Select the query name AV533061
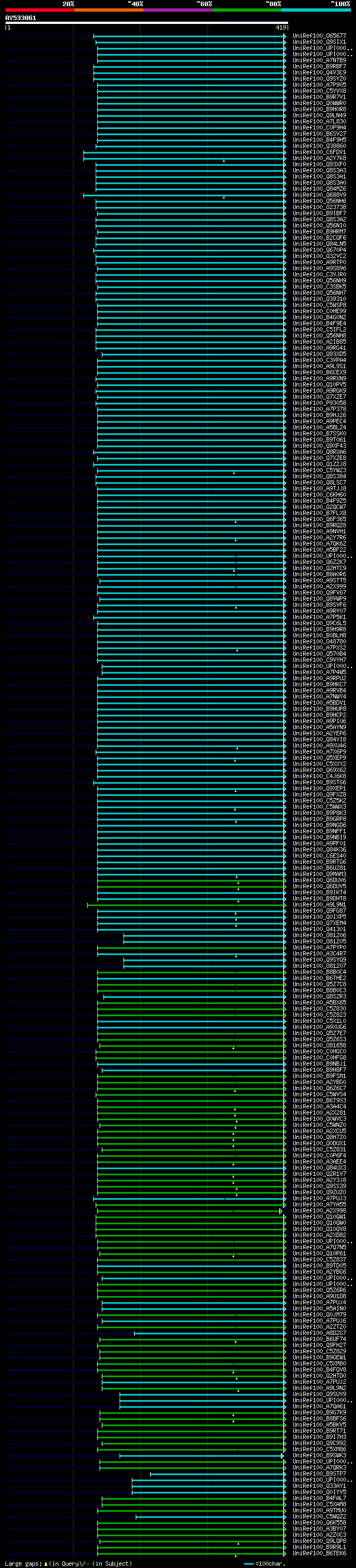356x1568 pixels. (21, 18)
